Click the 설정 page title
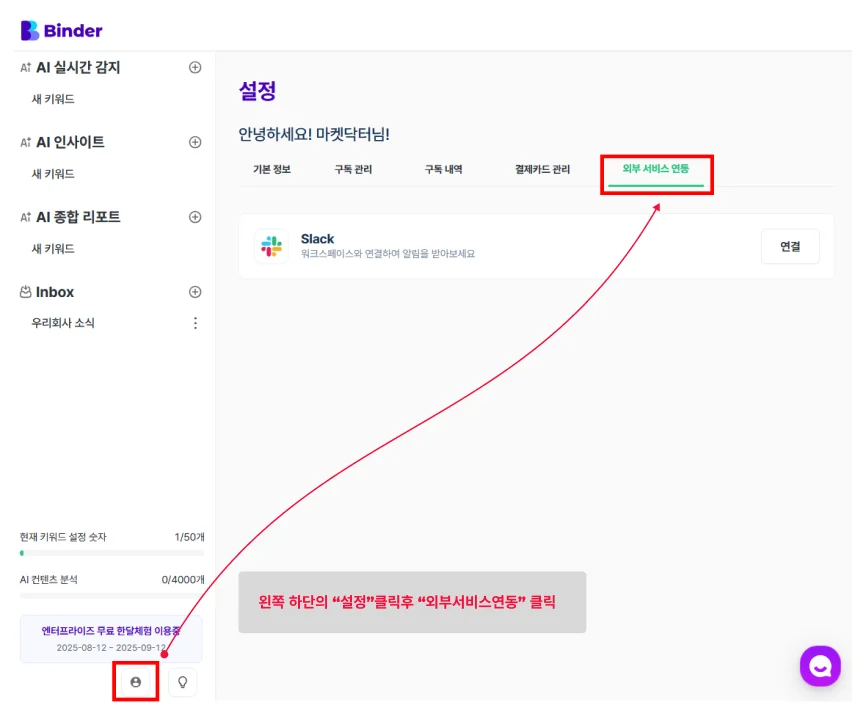 257,91
